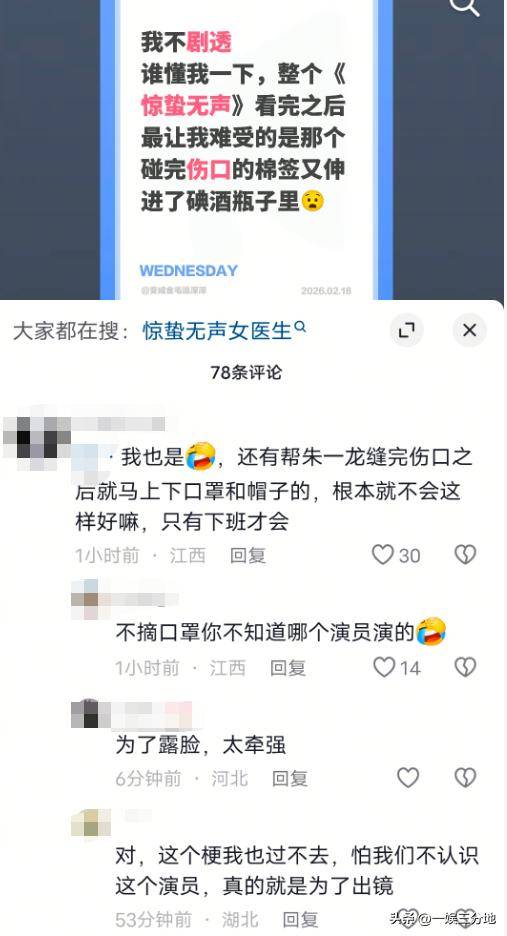
Task: Reply to the first comment from 江西
Action: point(248,555)
